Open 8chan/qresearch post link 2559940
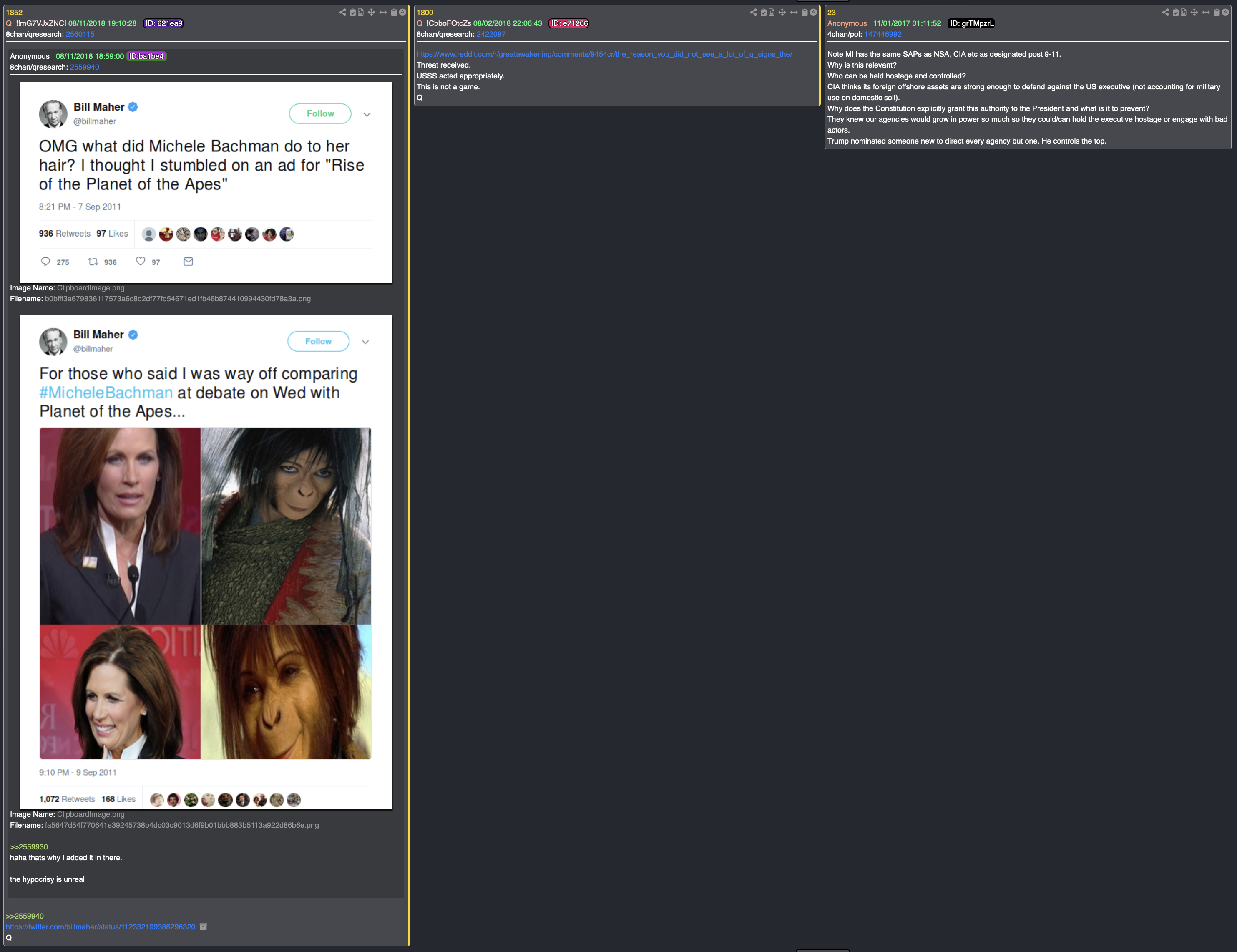The width and height of the screenshot is (1237, 952). (84, 67)
